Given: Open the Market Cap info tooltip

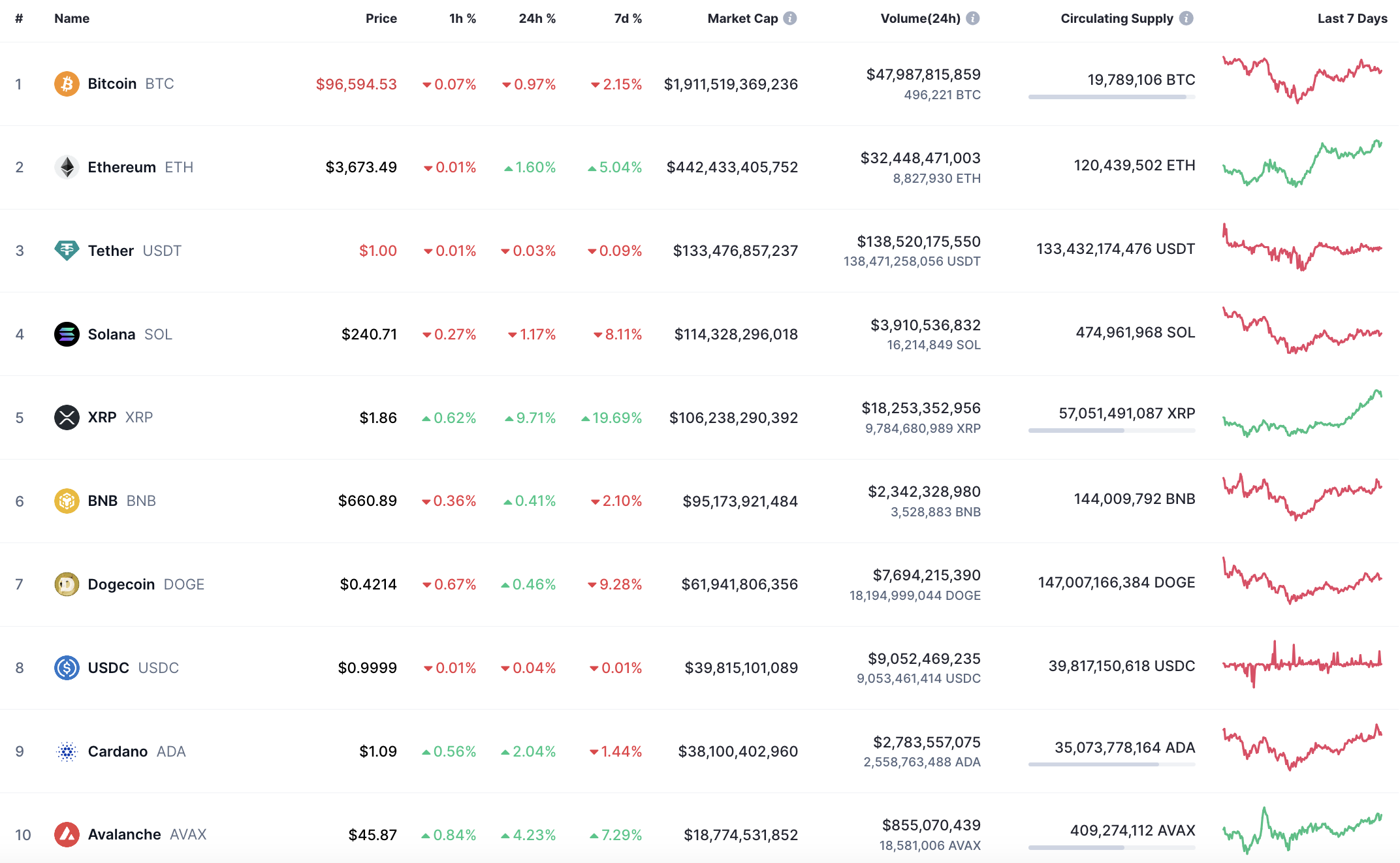Looking at the screenshot, I should pyautogui.click(x=791, y=18).
